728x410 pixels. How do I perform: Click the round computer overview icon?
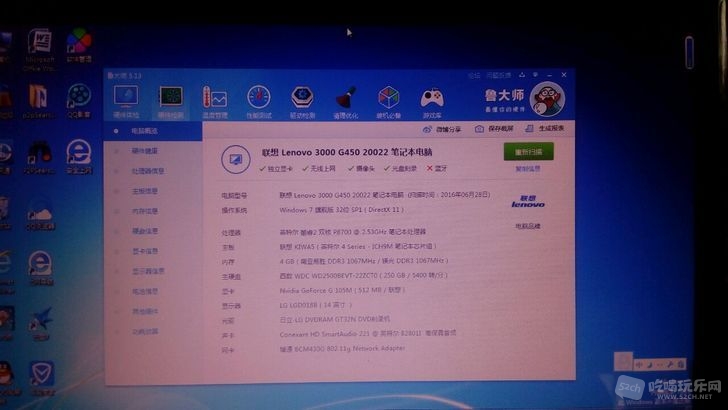[235, 159]
